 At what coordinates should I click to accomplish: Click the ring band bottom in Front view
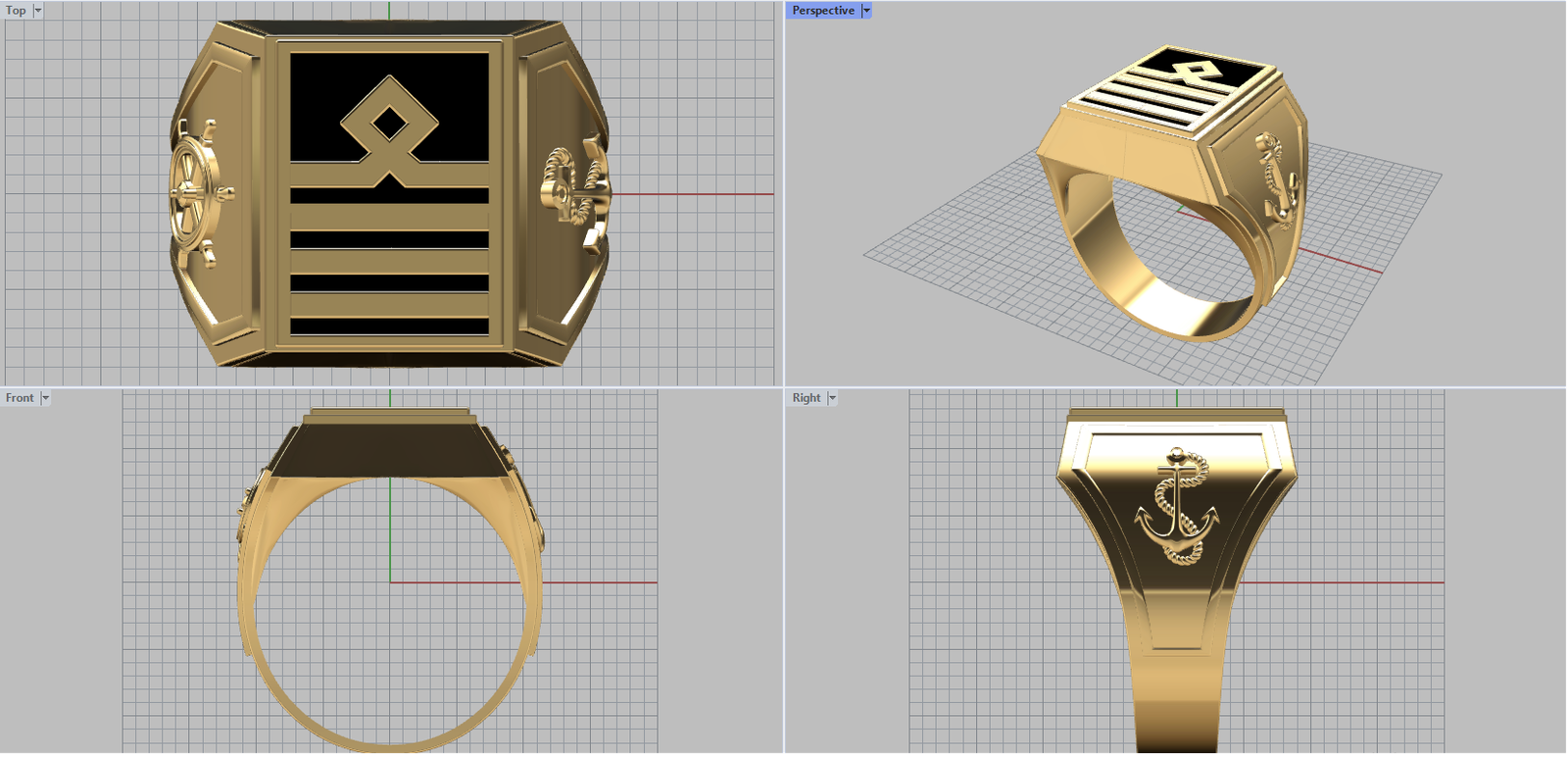tap(390, 742)
